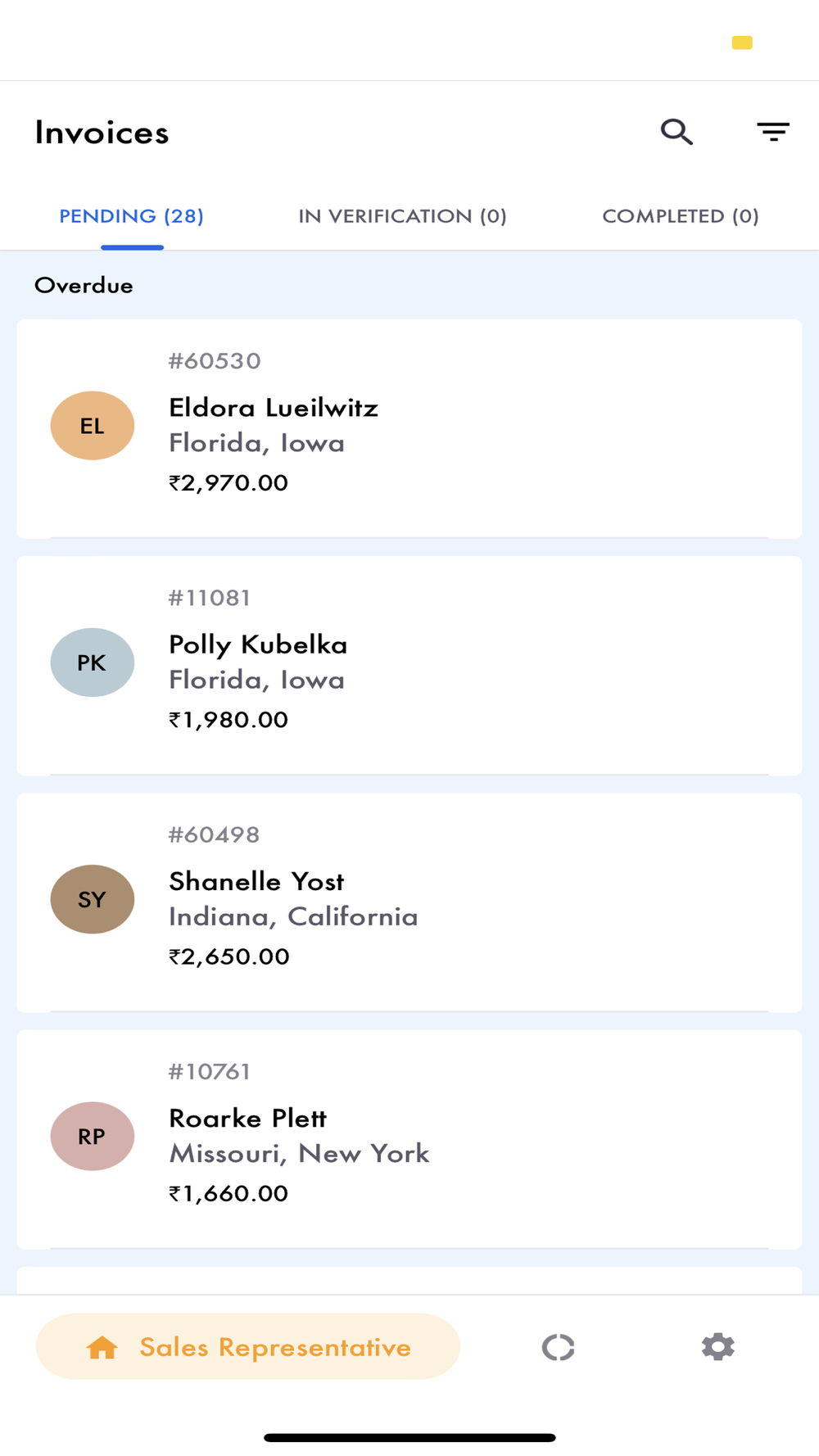This screenshot has width=819, height=1456.
Task: Tap the EL avatar circle
Action: point(93,426)
